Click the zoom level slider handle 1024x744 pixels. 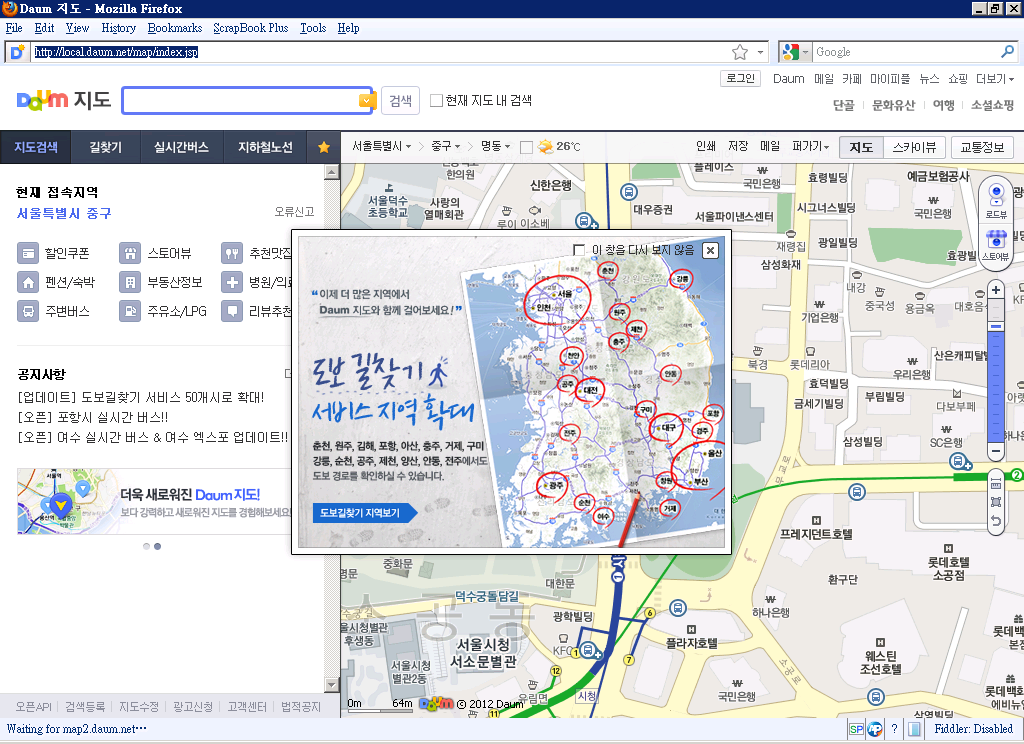click(995, 326)
